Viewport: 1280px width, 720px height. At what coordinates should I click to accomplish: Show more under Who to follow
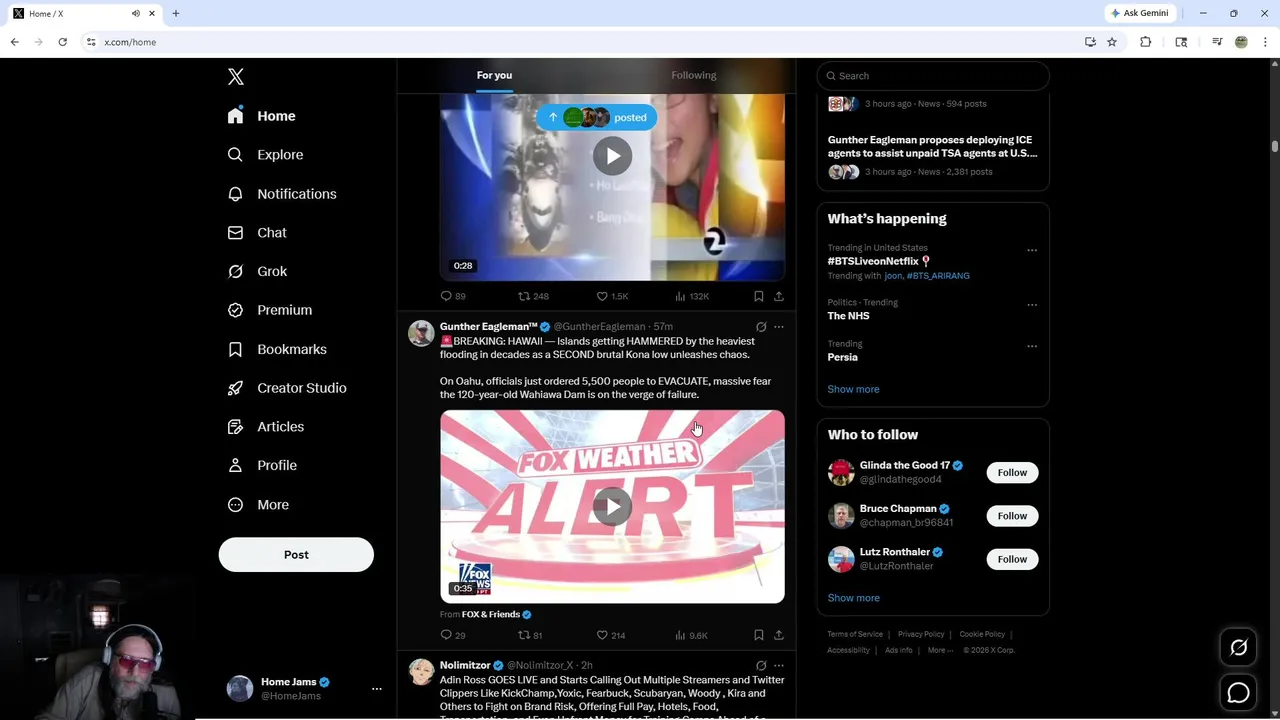[853, 598]
